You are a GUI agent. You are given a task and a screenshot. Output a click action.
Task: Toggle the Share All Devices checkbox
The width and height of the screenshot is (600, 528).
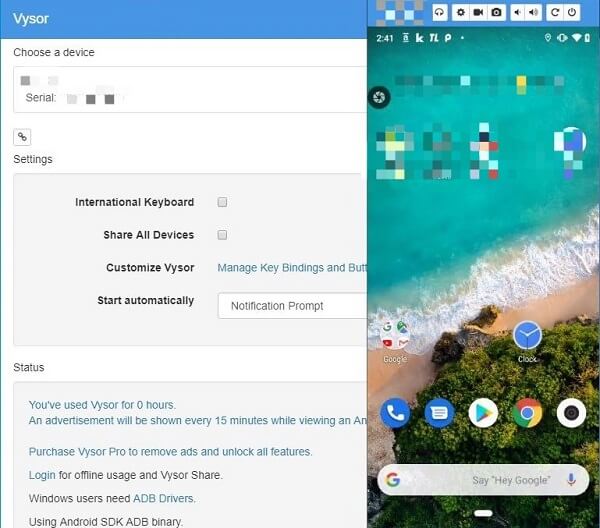coord(222,235)
